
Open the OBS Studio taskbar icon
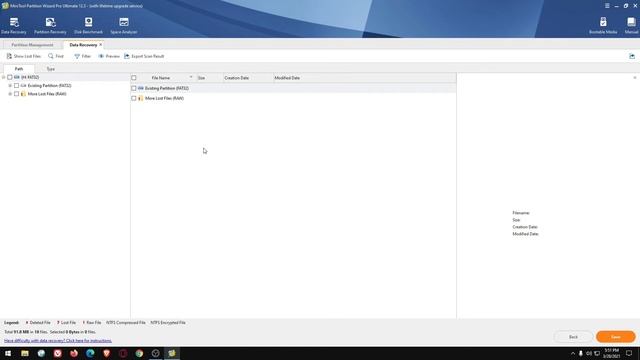(x=156, y=353)
